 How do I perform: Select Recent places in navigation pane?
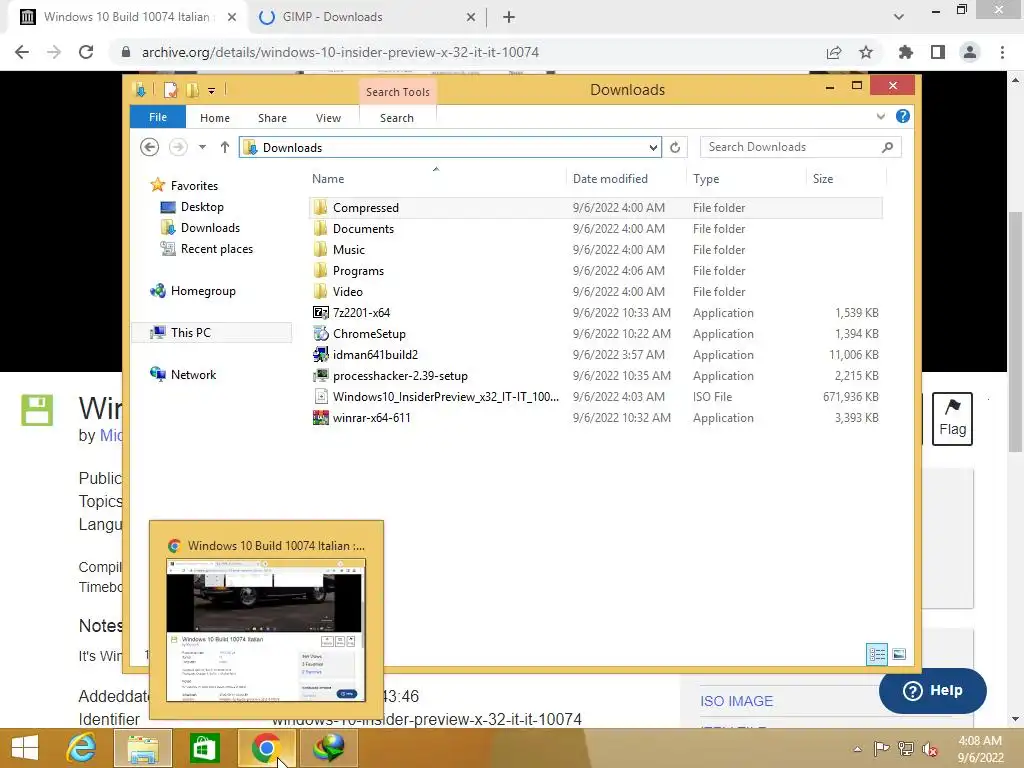pos(216,249)
